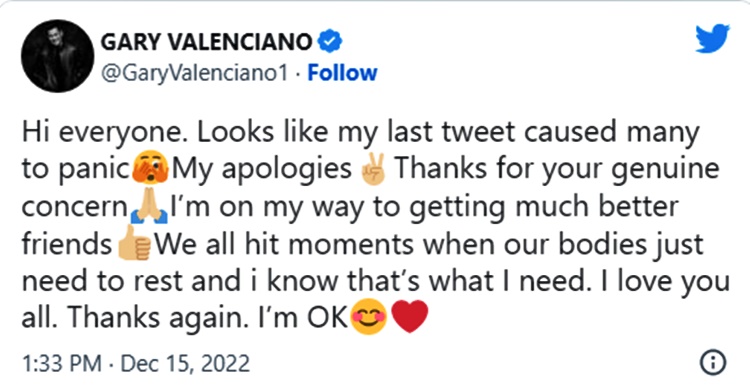Click the GARY VALENCIANO display name
Image resolution: width=750 pixels, height=390 pixels.
coord(207,42)
